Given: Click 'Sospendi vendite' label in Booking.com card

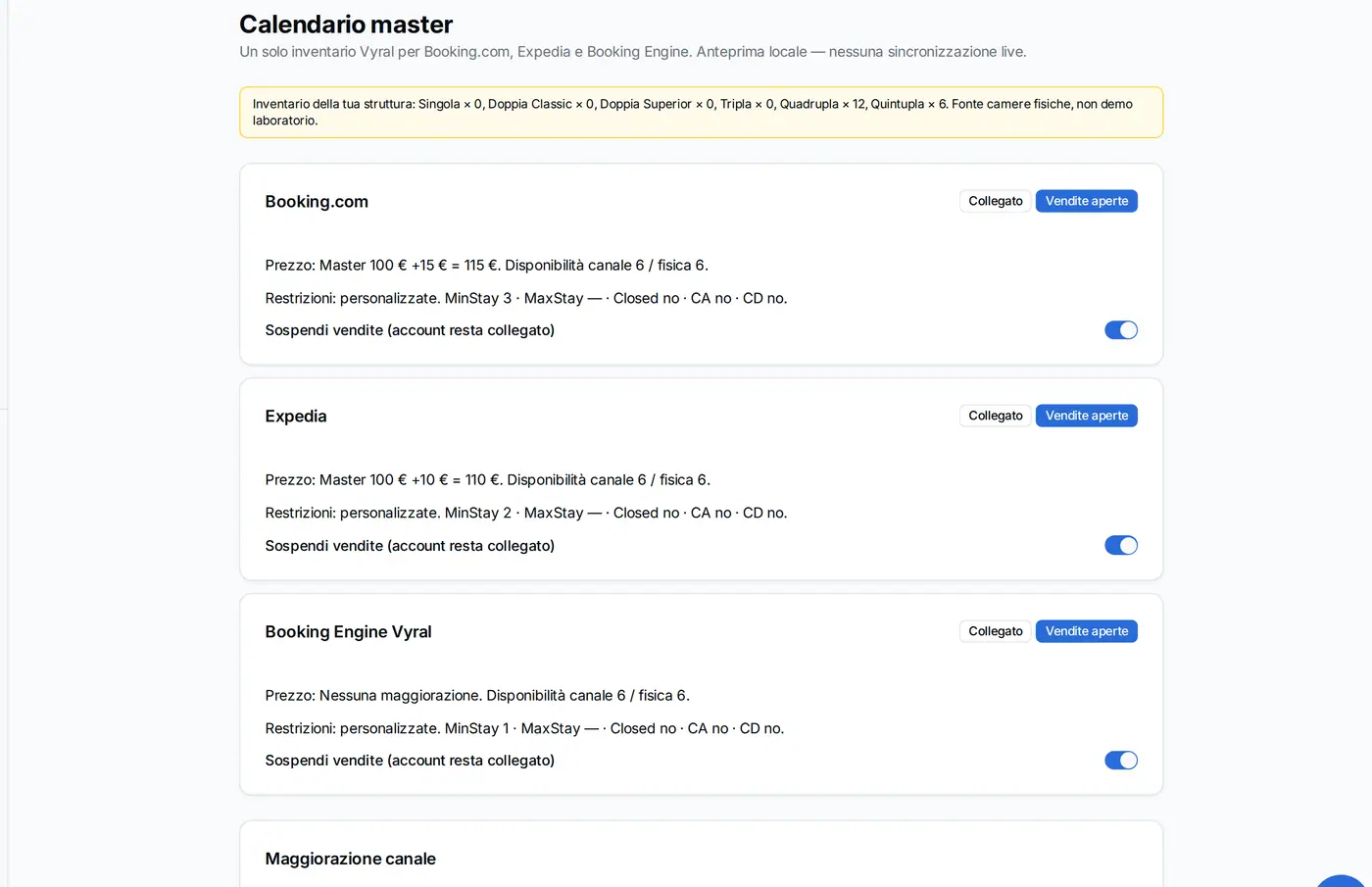Looking at the screenshot, I should coord(410,330).
